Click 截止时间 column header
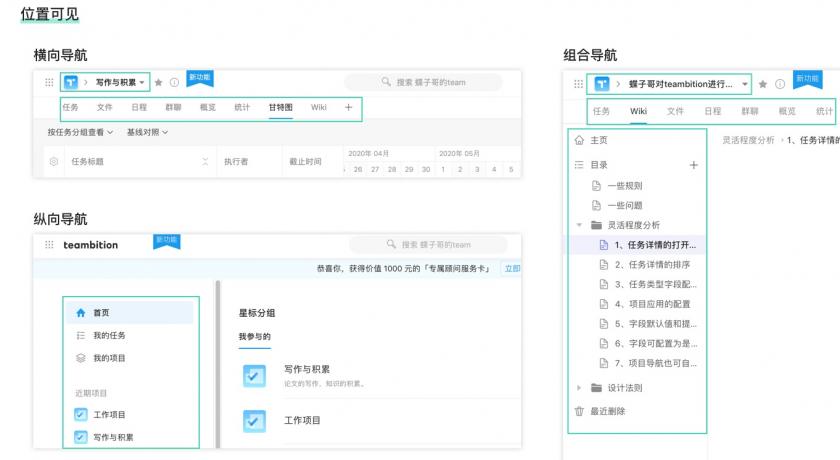The image size is (840, 460). pyautogui.click(x=305, y=161)
